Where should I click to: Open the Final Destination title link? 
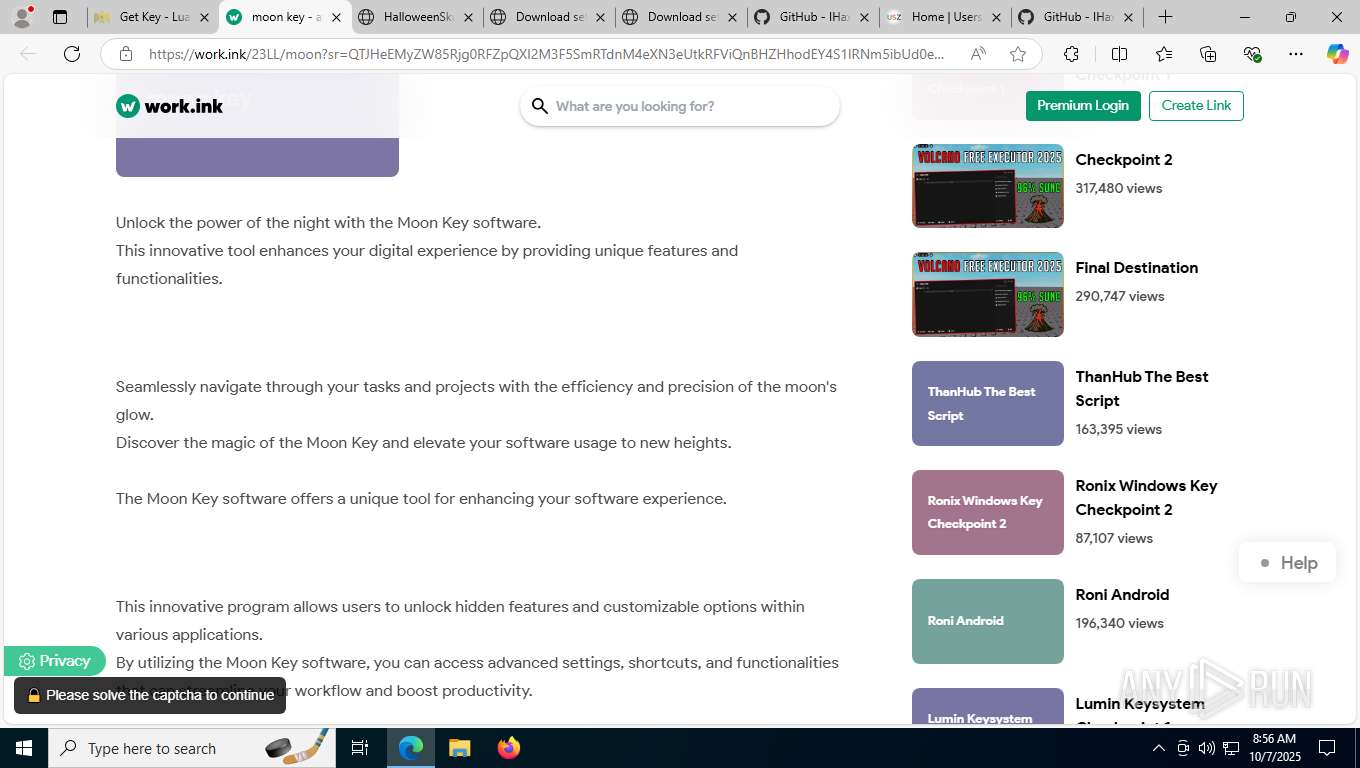[1137, 268]
